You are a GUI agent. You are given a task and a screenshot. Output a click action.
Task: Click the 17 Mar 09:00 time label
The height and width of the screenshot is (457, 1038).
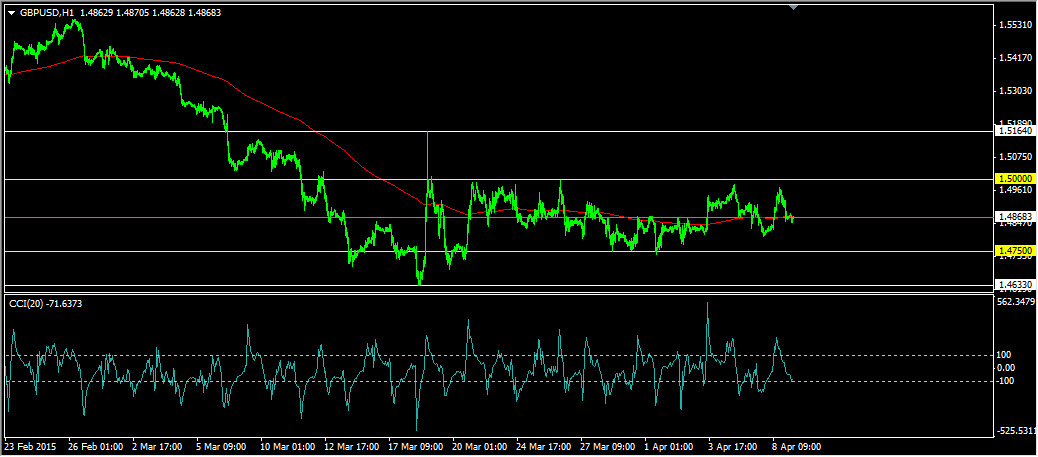[x=415, y=446]
